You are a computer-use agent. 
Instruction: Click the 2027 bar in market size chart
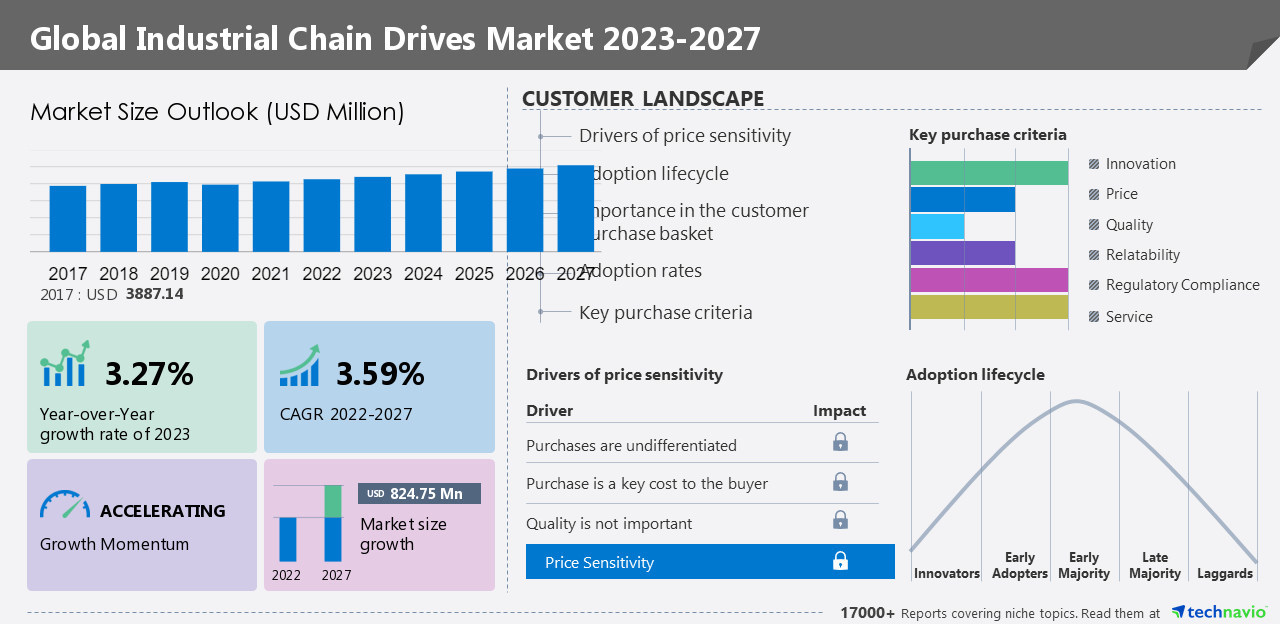pyautogui.click(x=575, y=208)
